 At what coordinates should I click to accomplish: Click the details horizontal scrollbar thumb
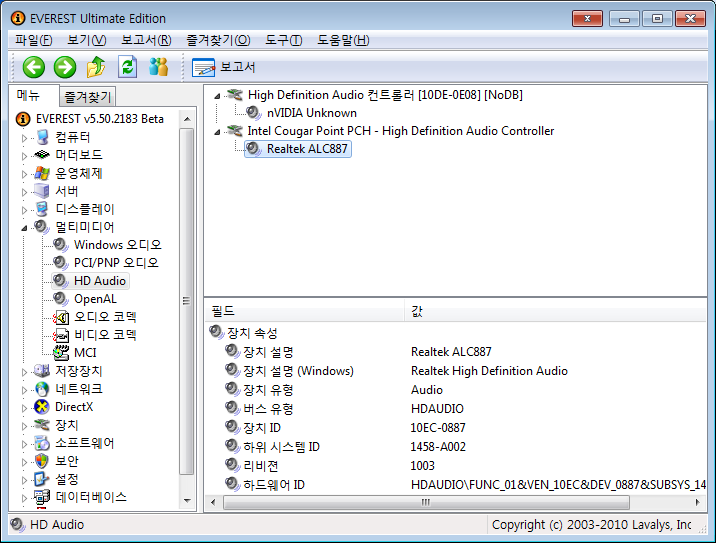(x=426, y=502)
